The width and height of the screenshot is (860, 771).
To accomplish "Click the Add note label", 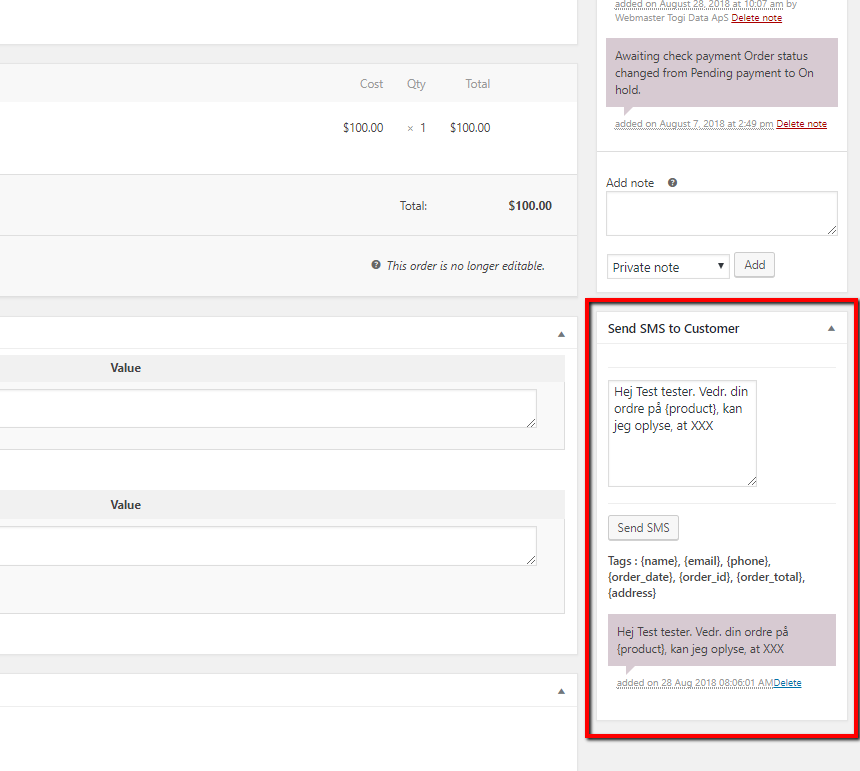I will [x=630, y=183].
